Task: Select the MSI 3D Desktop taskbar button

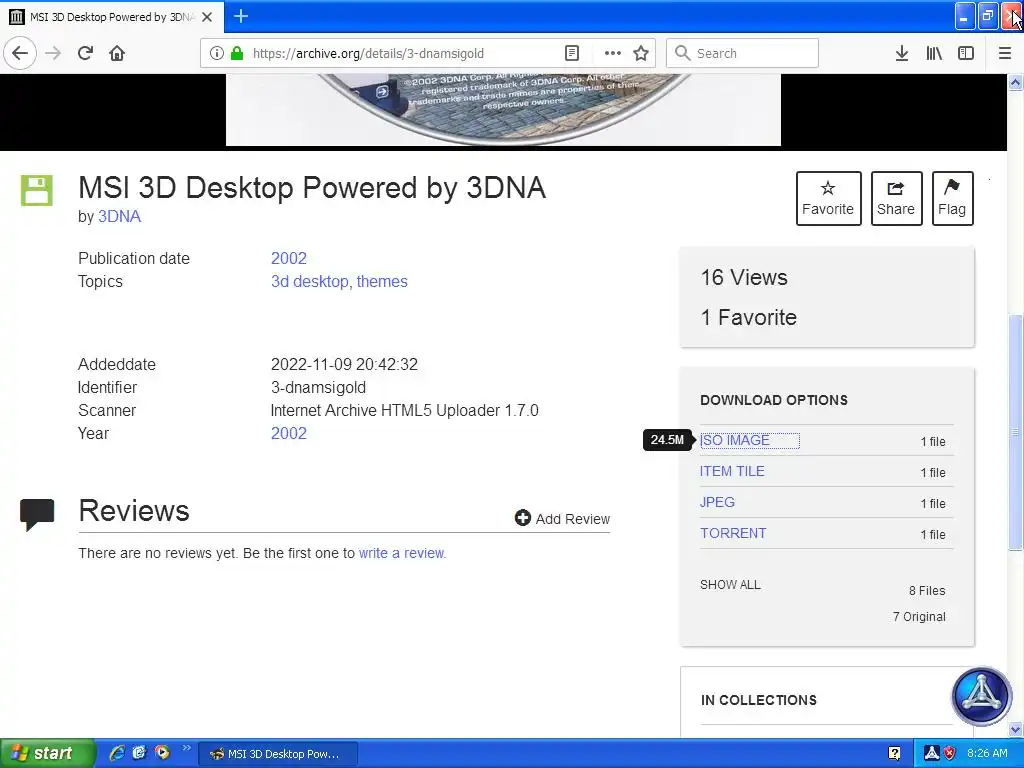Action: 278,754
